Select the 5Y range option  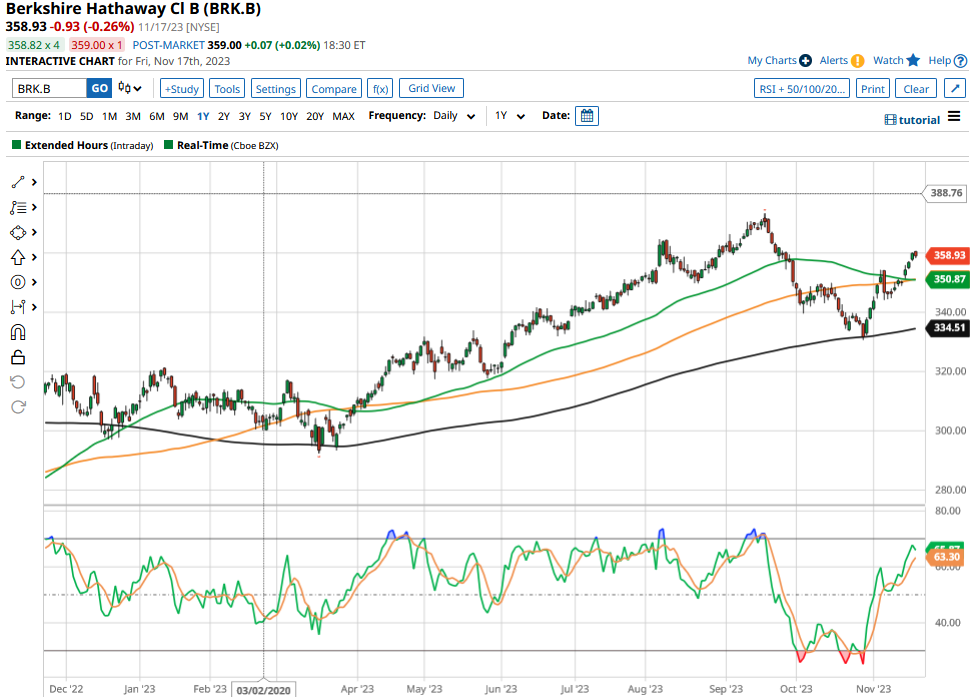pos(265,116)
